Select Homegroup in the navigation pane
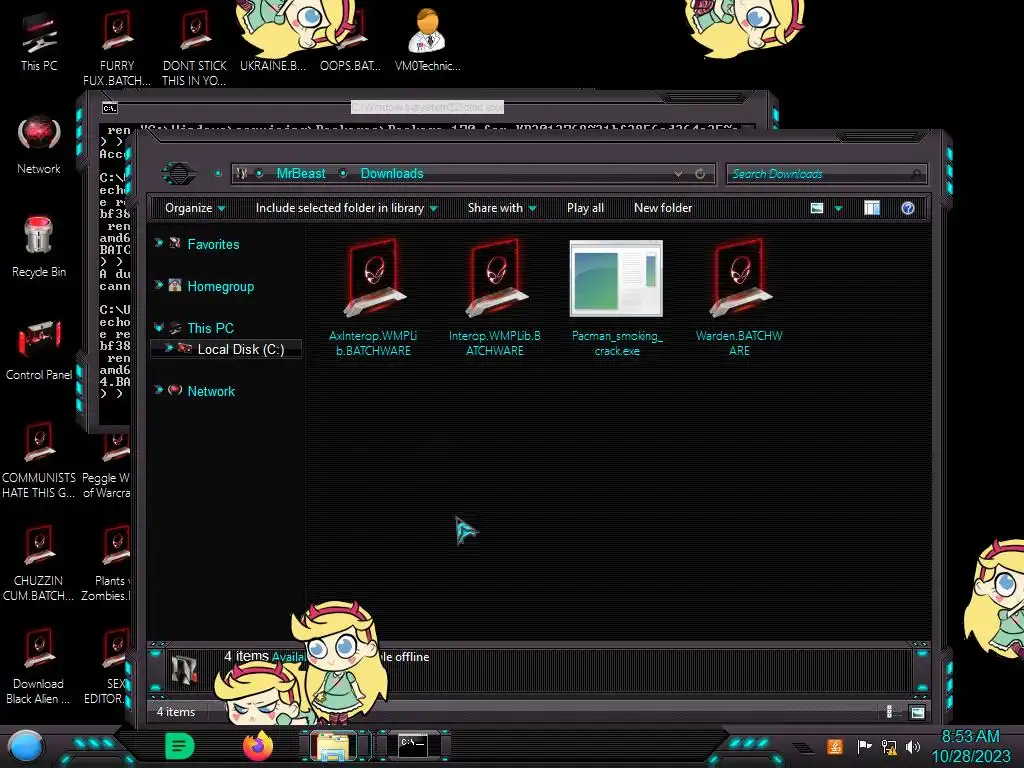This screenshot has width=1024, height=768. point(221,286)
